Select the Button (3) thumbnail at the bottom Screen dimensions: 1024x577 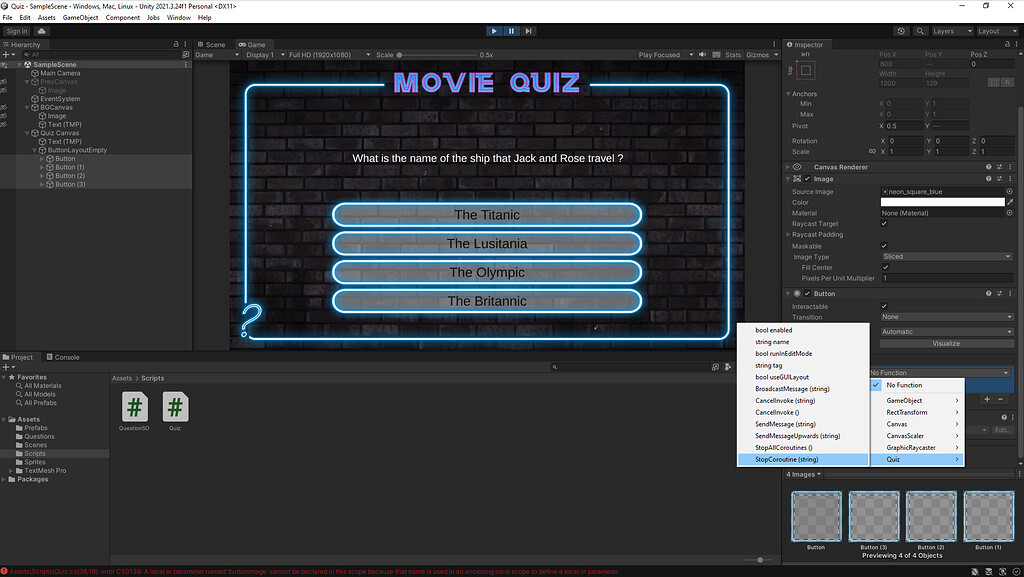point(874,516)
